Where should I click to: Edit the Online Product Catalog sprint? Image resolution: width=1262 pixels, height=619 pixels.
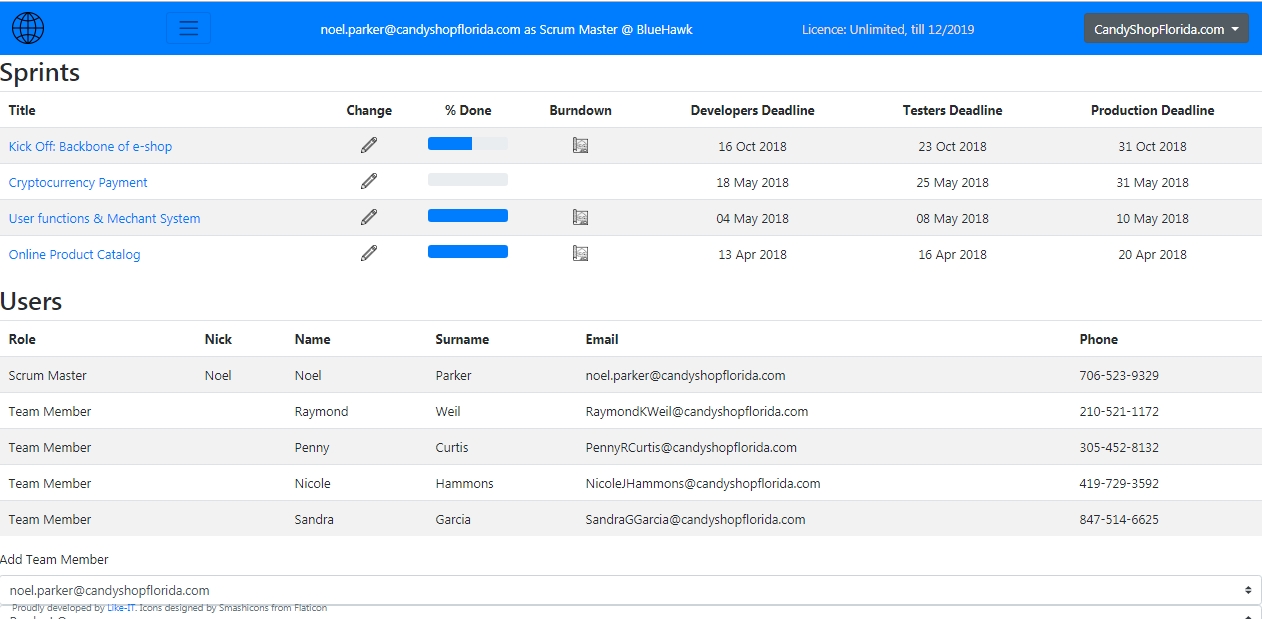[369, 253]
